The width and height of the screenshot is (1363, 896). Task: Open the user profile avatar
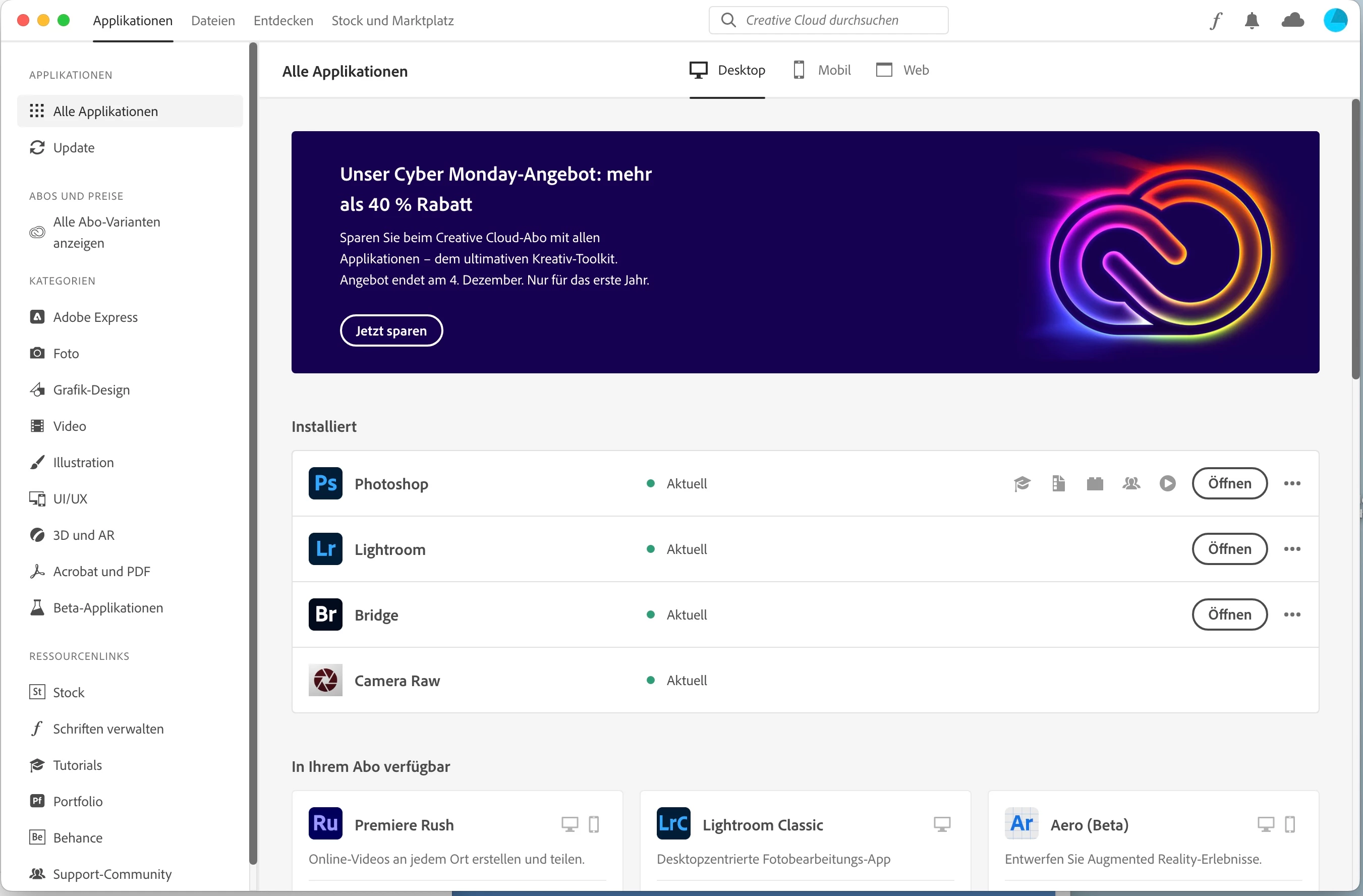1335,21
